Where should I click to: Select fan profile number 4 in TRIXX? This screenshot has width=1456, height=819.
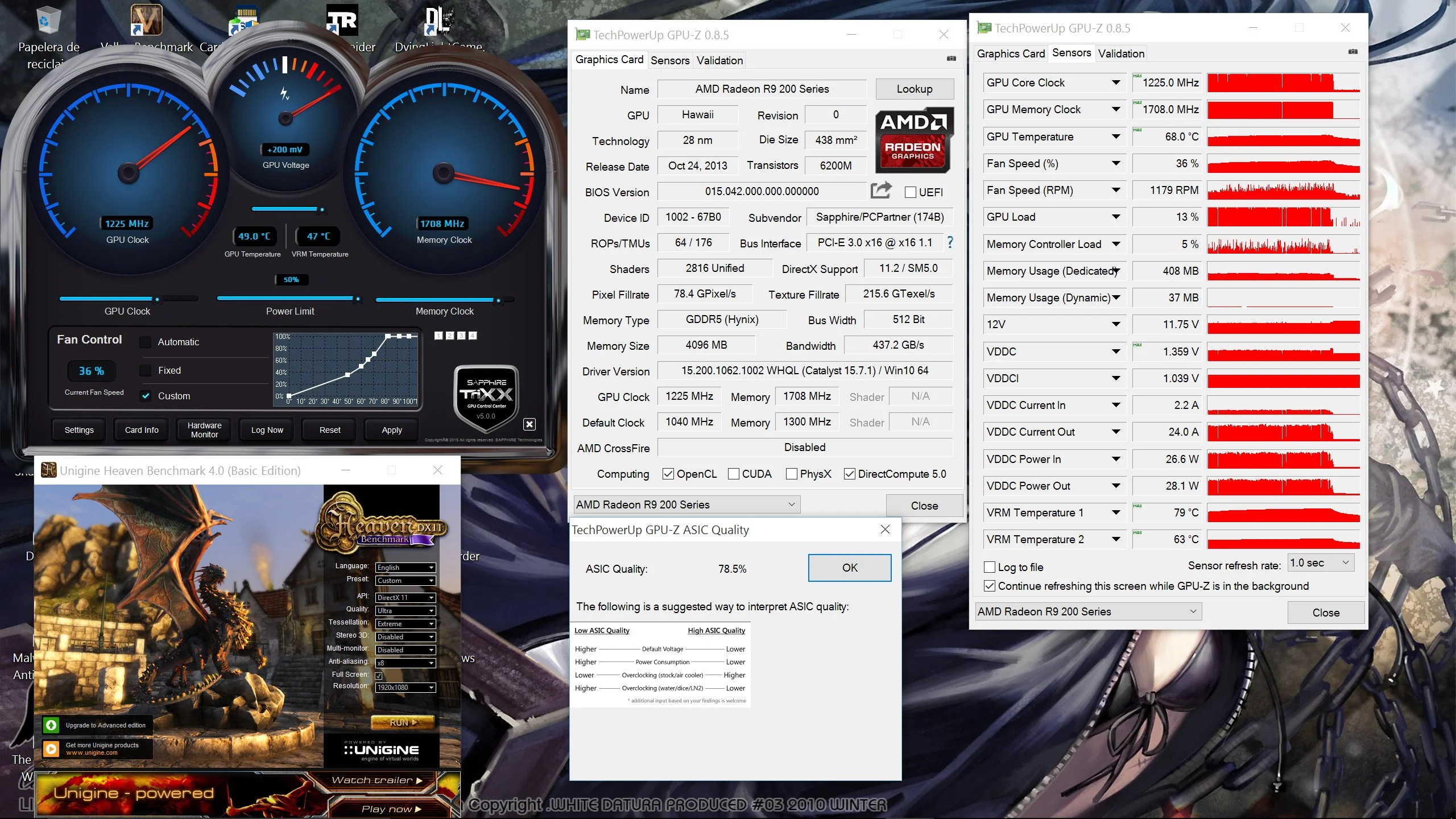coord(473,336)
